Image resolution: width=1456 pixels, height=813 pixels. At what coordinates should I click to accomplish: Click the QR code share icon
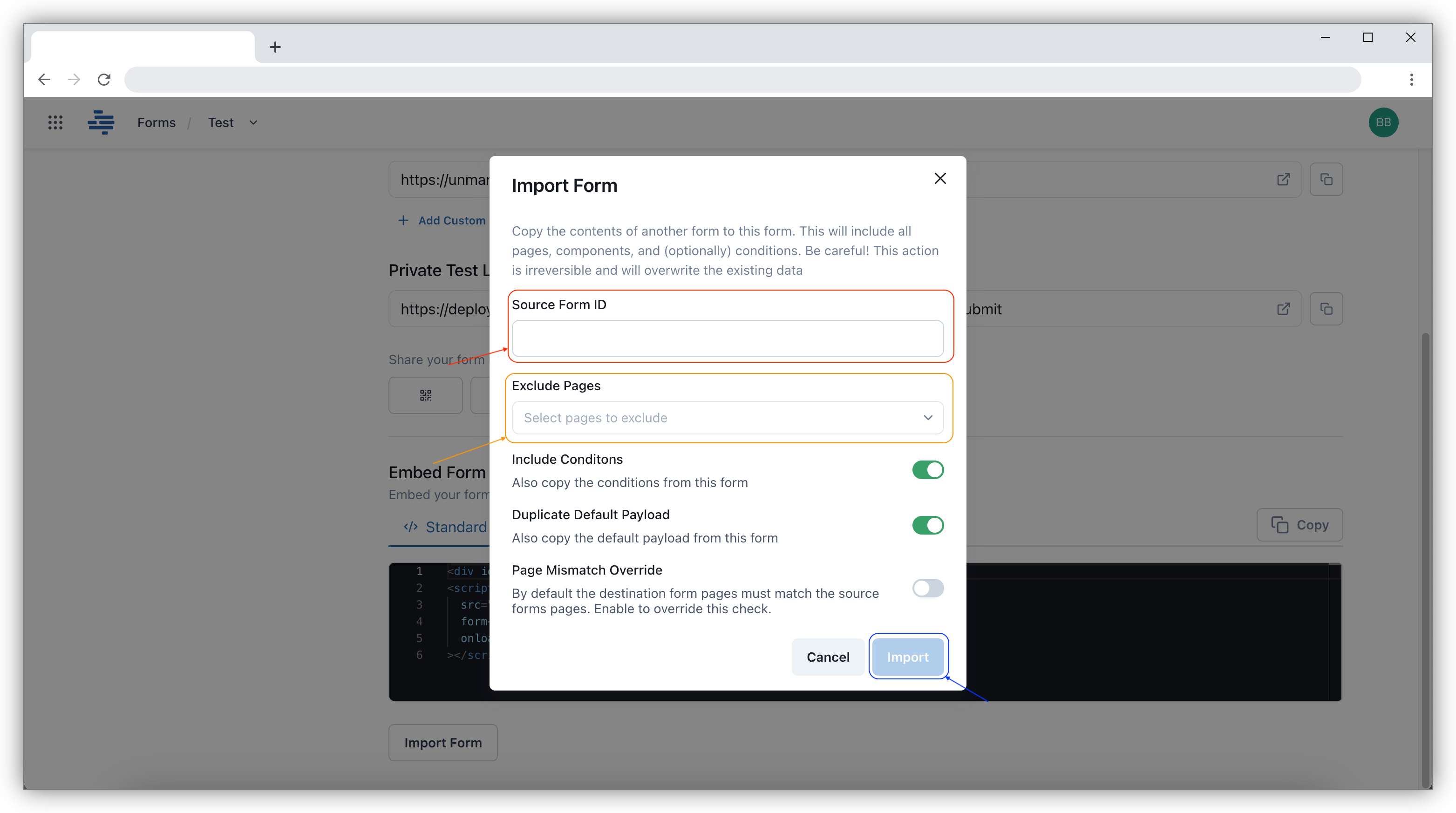pyautogui.click(x=425, y=395)
